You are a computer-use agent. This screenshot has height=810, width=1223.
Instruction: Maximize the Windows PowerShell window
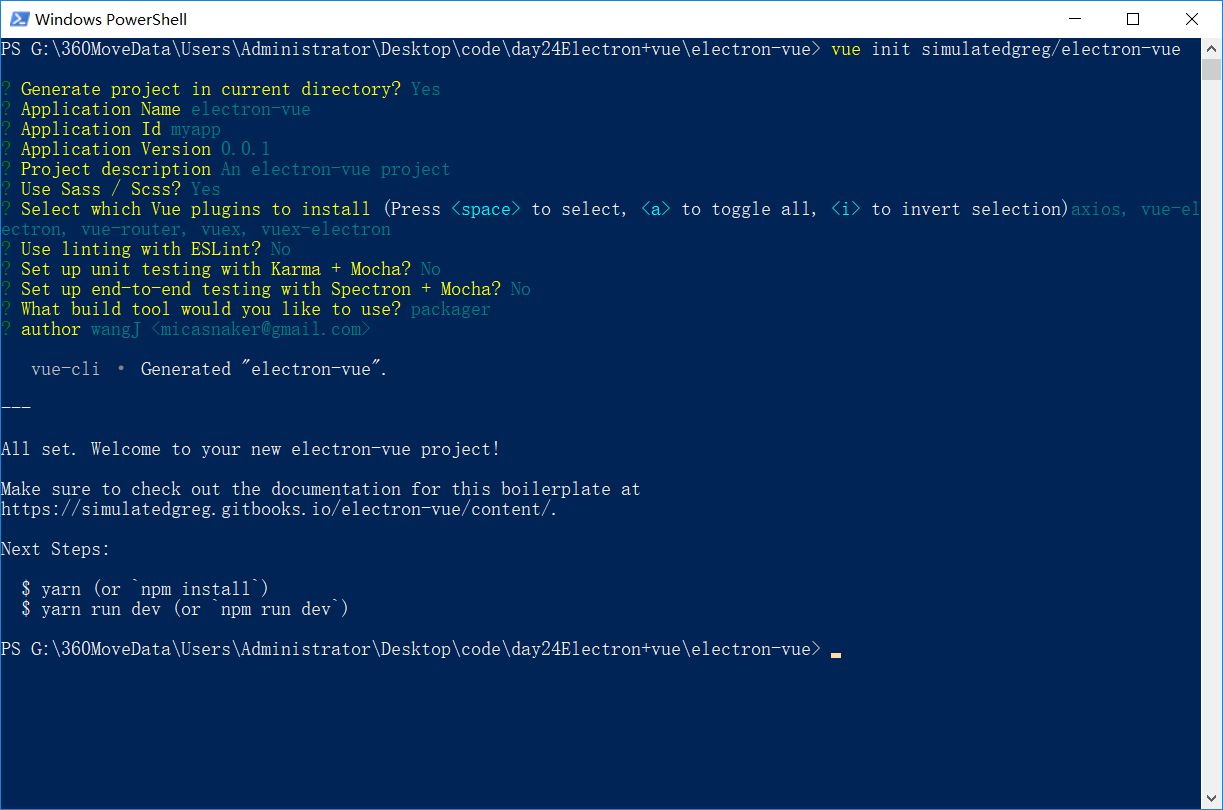1133,19
